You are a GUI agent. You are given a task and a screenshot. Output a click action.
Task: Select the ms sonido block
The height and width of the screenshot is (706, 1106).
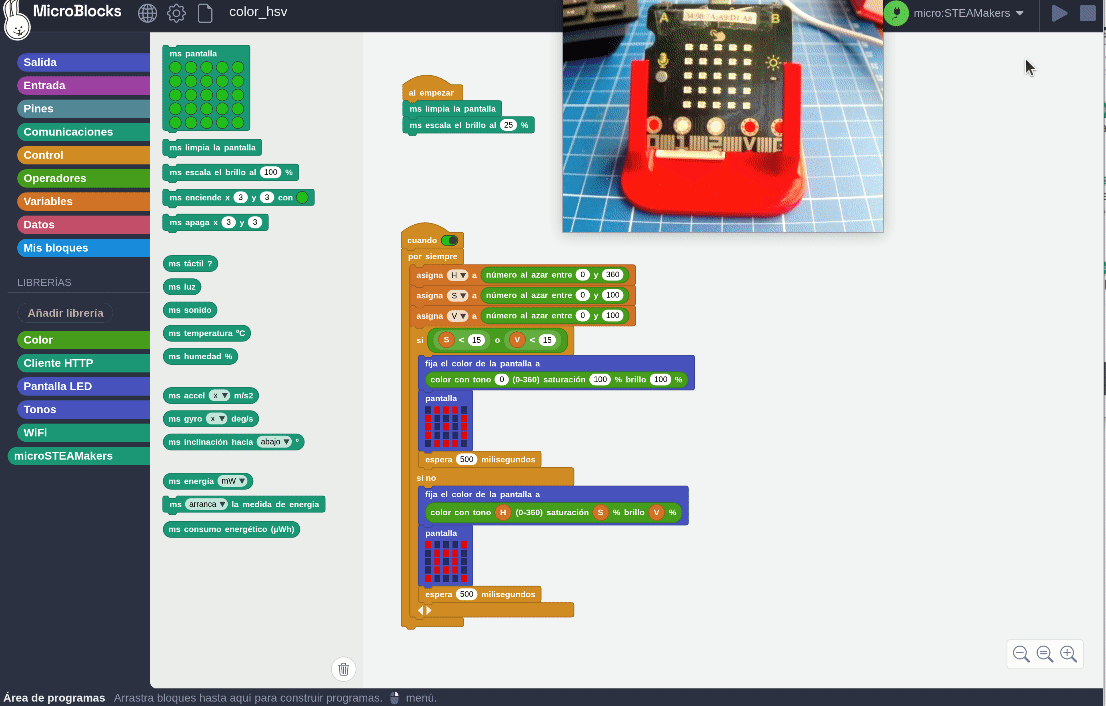pos(190,310)
